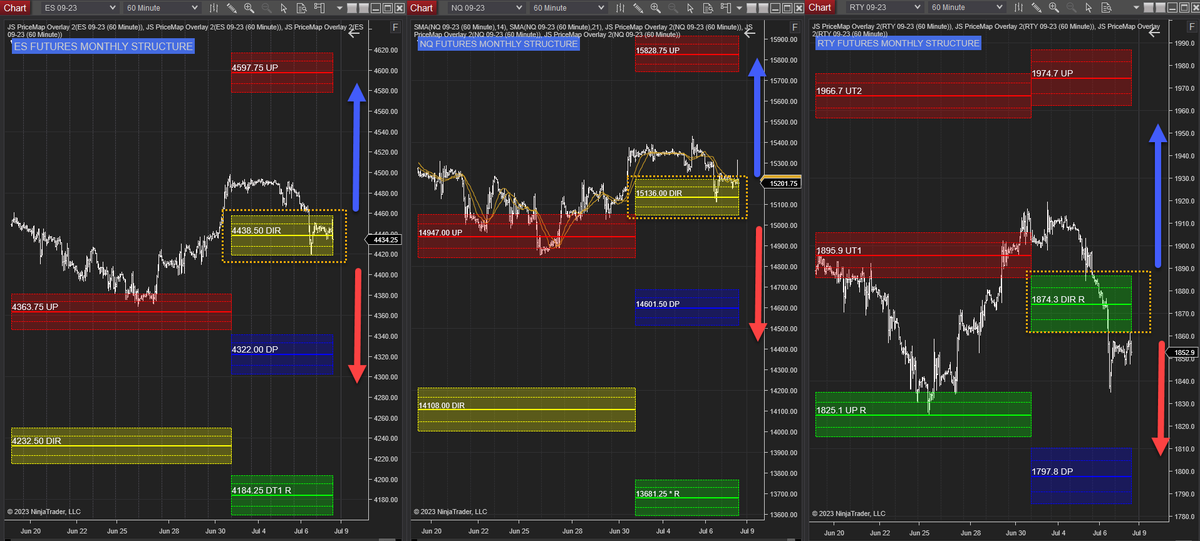Click zoom in magnifier on NQ chart
Image resolution: width=1200 pixels, height=541 pixels.
tap(655, 8)
